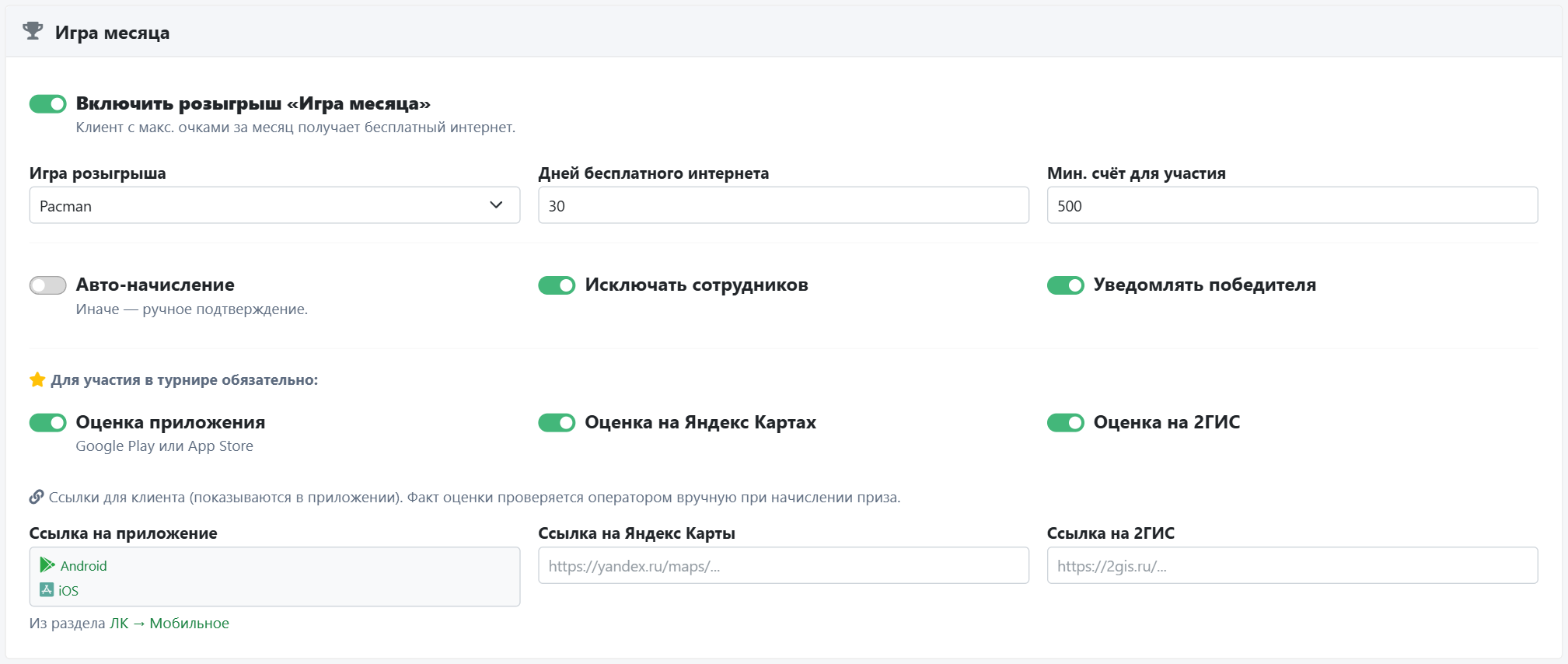Click the text Google Play или App Store

click(x=164, y=446)
